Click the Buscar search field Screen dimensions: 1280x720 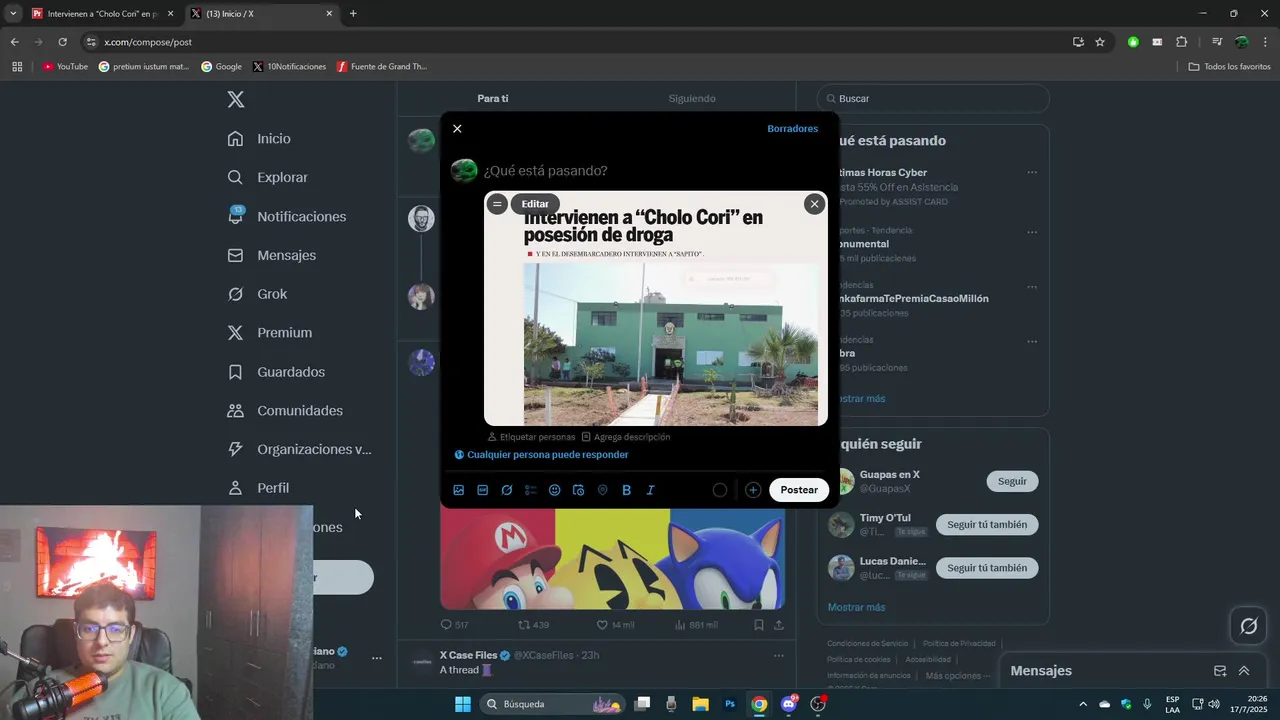coord(933,99)
